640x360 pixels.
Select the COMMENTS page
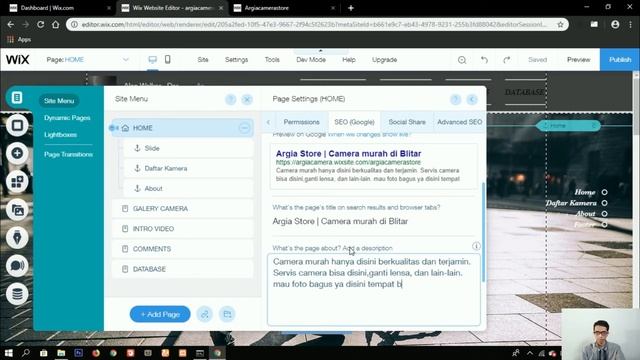click(x=182, y=249)
